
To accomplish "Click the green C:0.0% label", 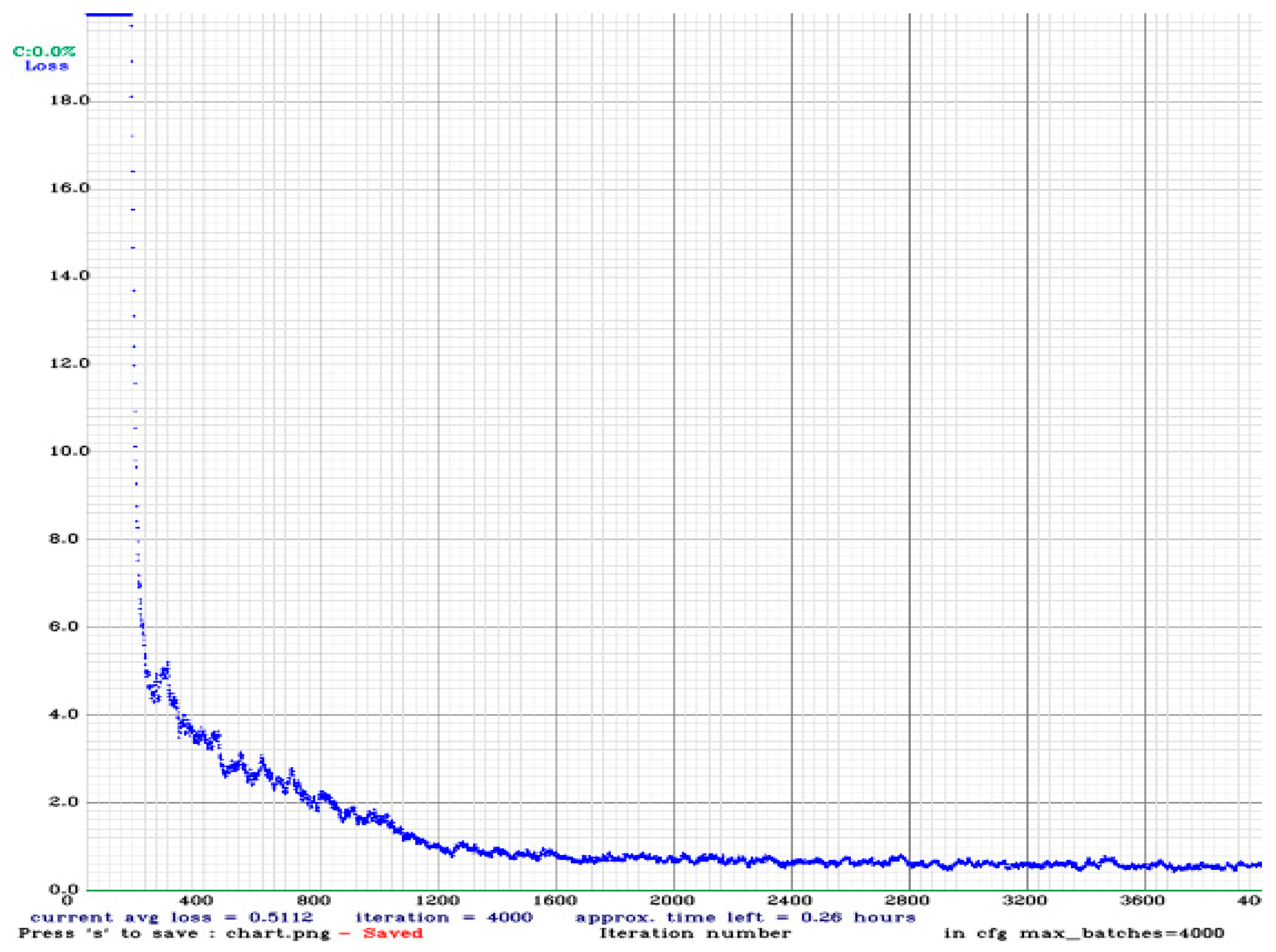I will pos(44,51).
